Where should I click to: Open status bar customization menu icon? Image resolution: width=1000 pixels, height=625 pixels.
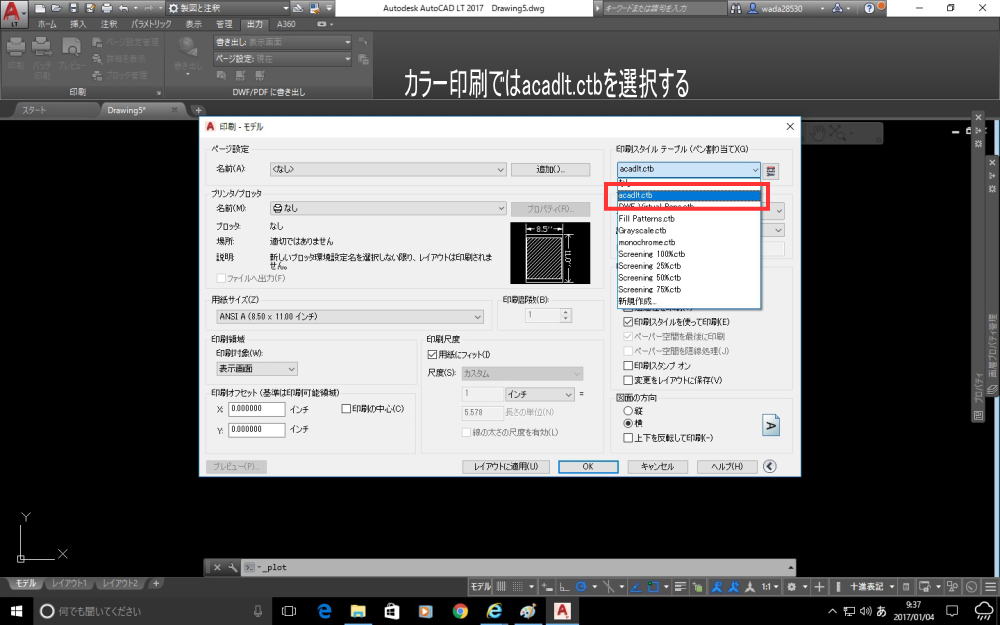tap(990, 587)
